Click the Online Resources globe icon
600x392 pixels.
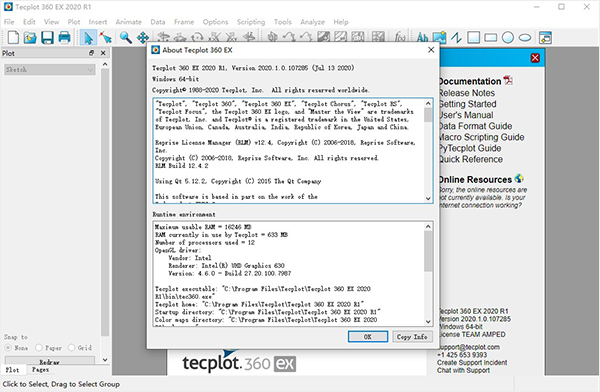coord(519,178)
